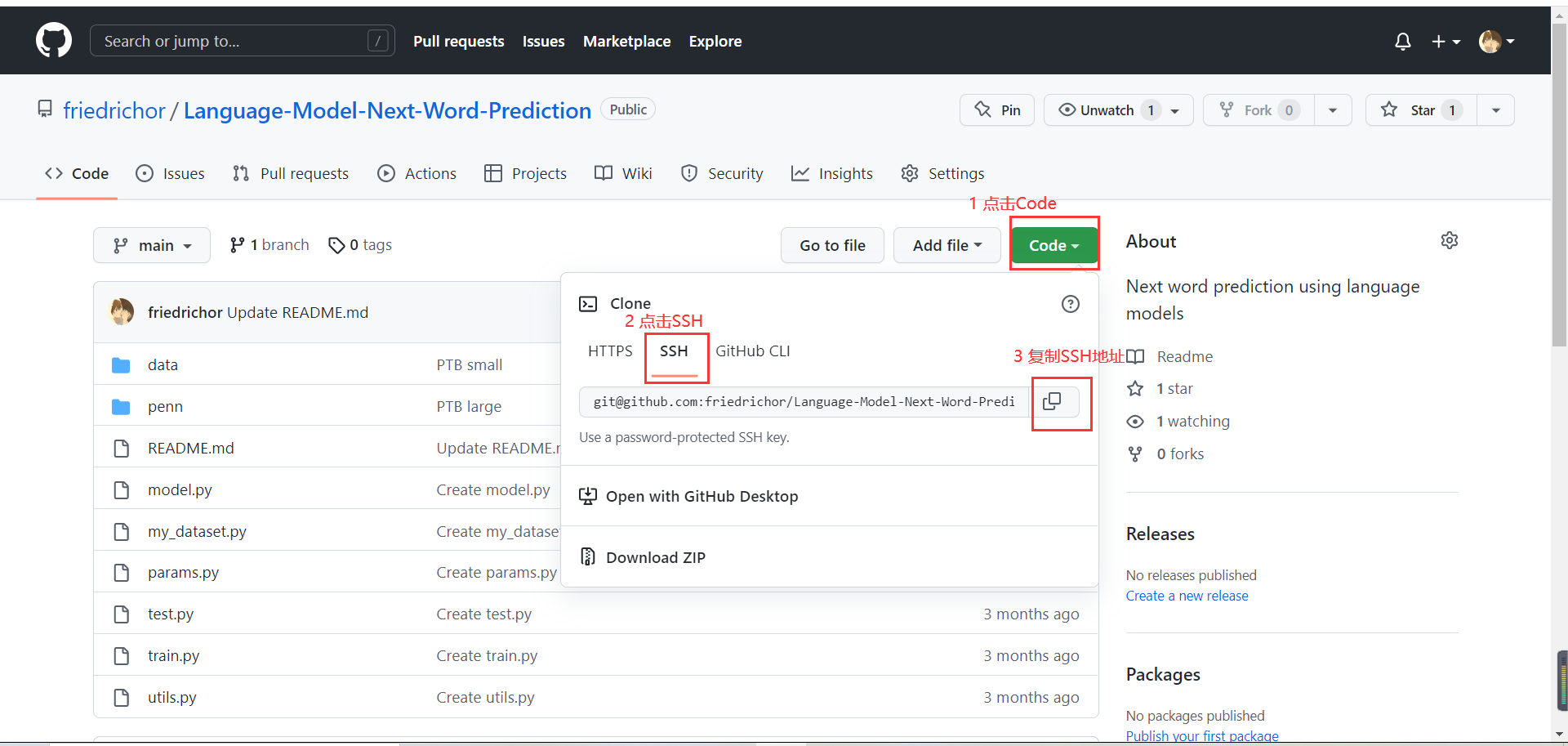Switch to the Pull requests repository tab
This screenshot has height=746, width=1568.
(x=291, y=173)
